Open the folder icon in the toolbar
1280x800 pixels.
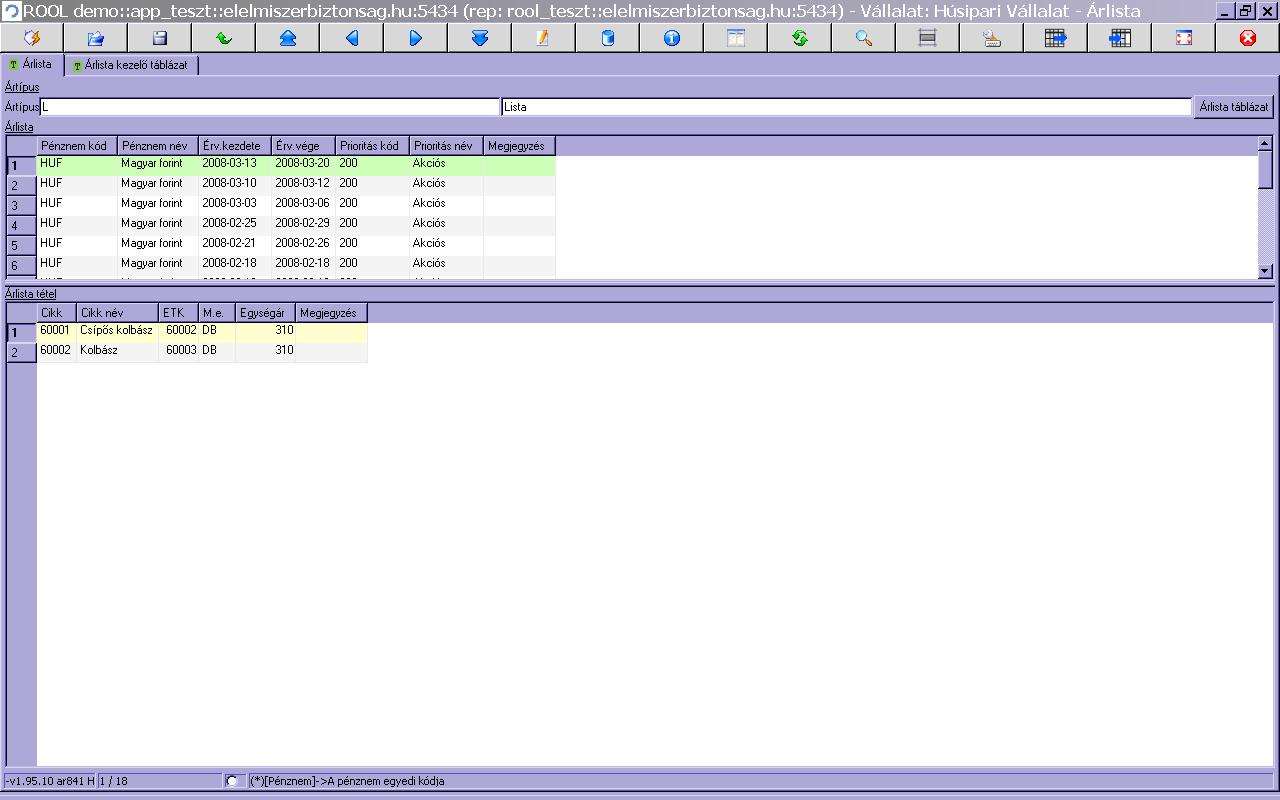tap(96, 38)
